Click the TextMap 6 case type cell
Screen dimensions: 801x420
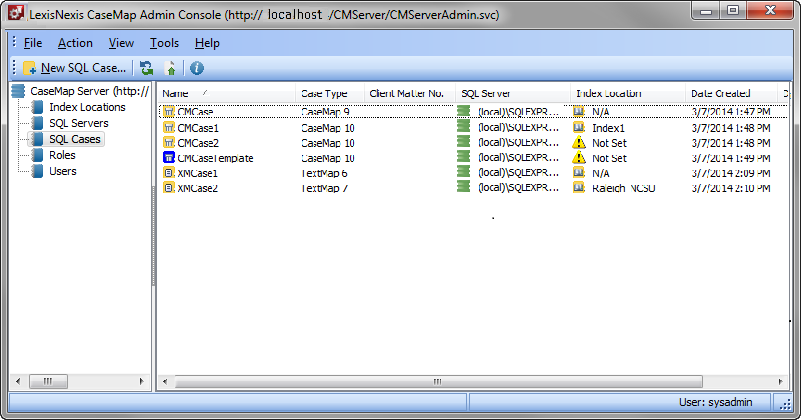(324, 173)
